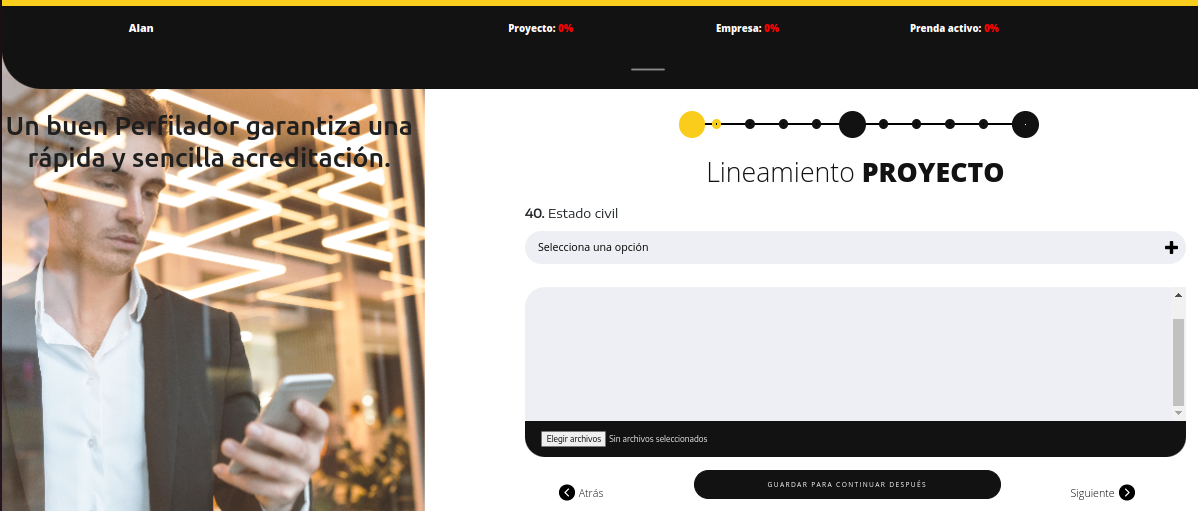Select the first large yellow step circle
The width and height of the screenshot is (1198, 511).
692,124
